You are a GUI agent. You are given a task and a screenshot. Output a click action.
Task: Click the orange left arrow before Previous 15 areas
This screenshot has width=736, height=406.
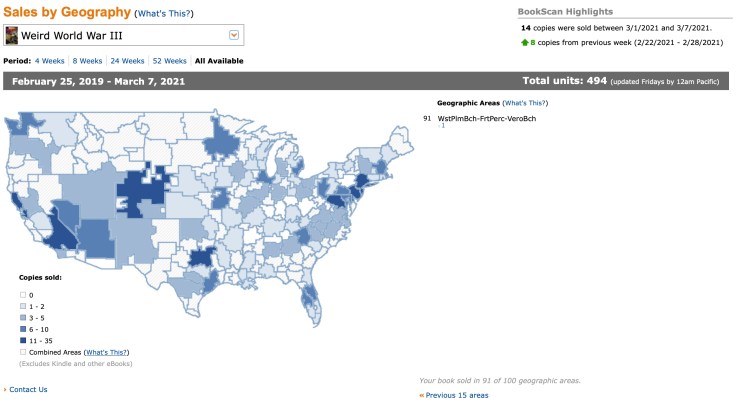(421, 395)
